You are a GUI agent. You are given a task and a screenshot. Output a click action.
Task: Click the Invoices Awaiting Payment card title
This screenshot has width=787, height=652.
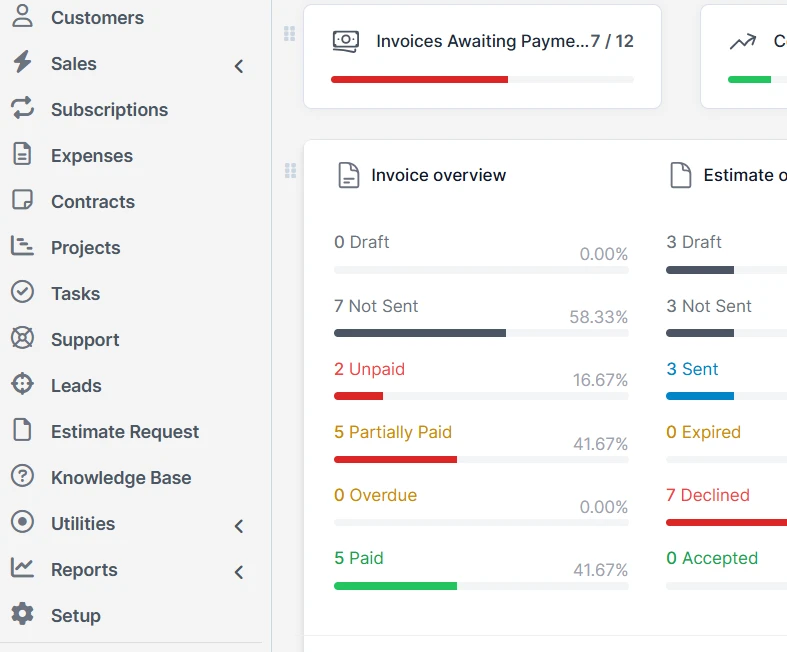pos(483,41)
